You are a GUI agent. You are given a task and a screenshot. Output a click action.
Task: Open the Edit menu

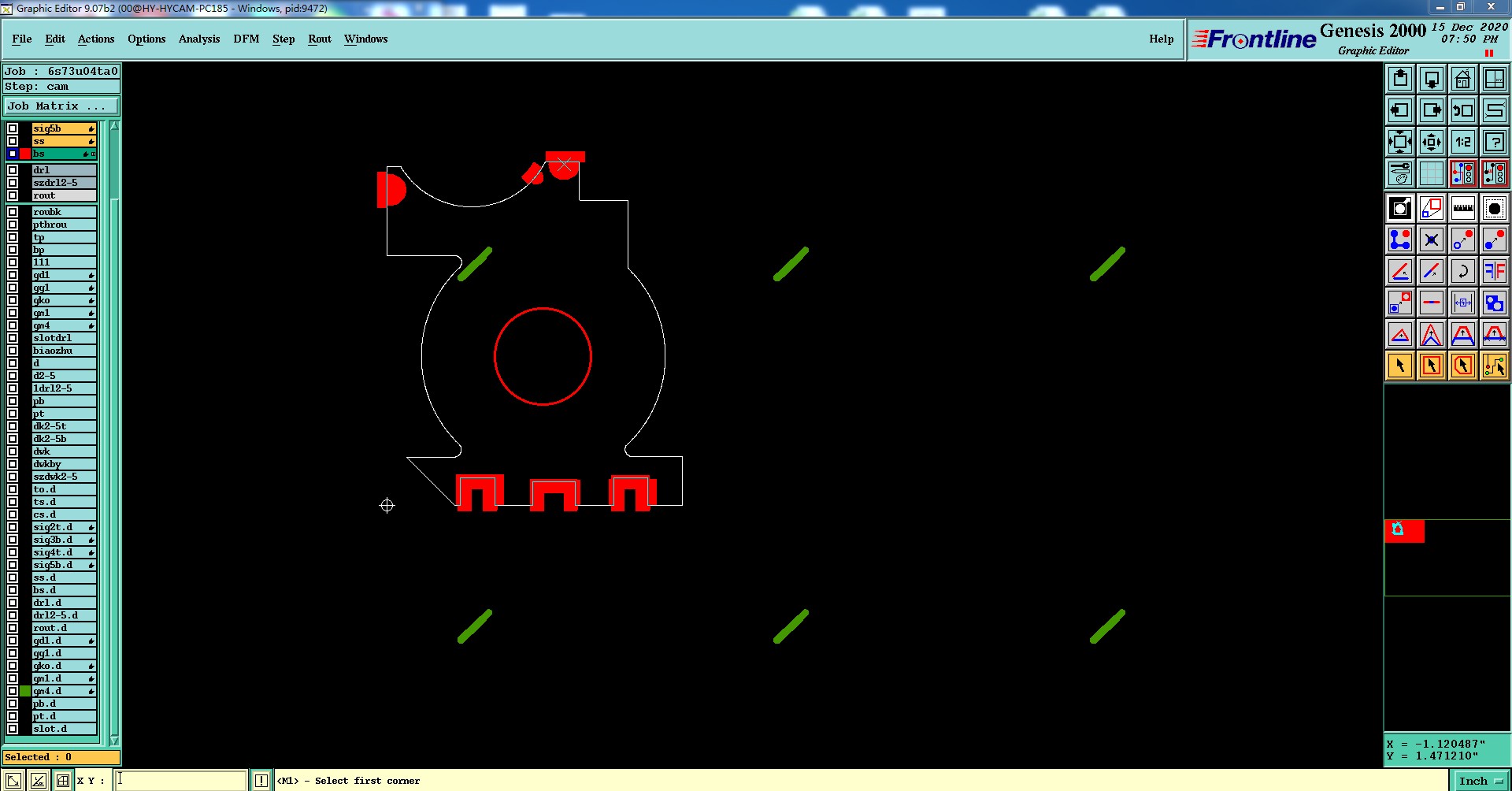coord(55,39)
